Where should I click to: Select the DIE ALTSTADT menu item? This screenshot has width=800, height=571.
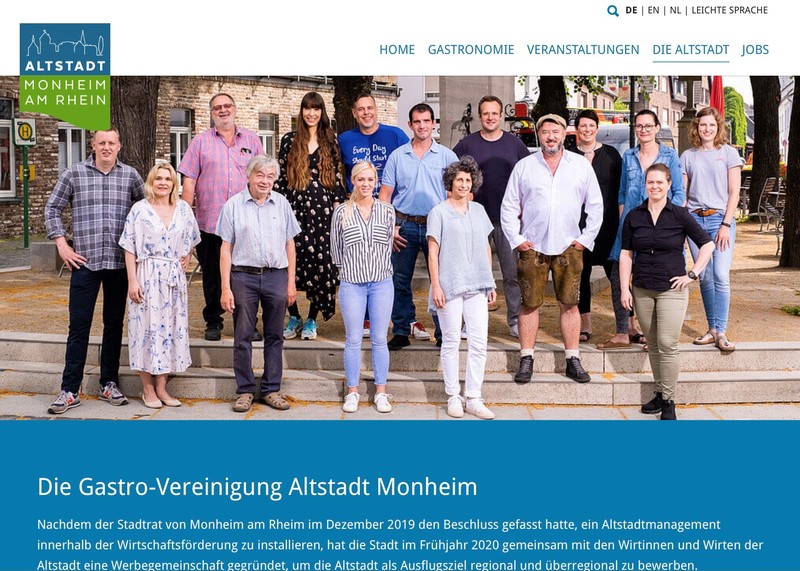coord(691,49)
